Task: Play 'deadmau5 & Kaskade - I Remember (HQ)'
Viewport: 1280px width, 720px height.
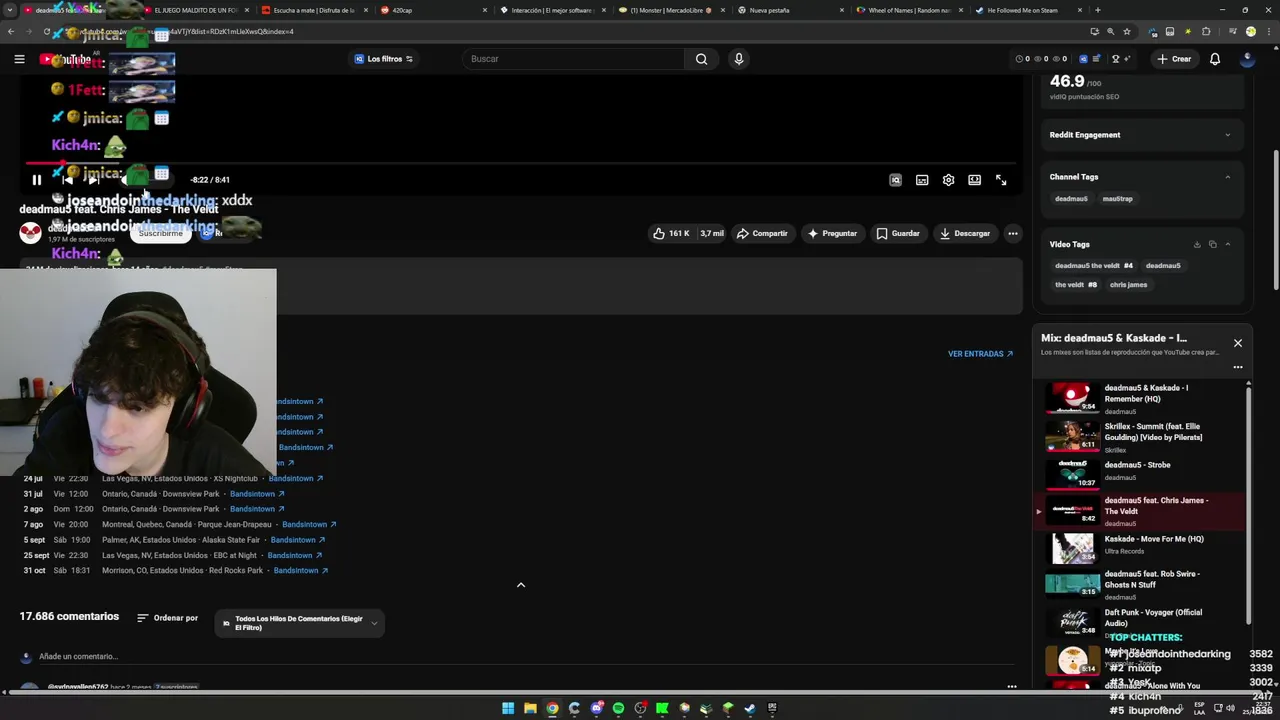Action: coord(1140,398)
